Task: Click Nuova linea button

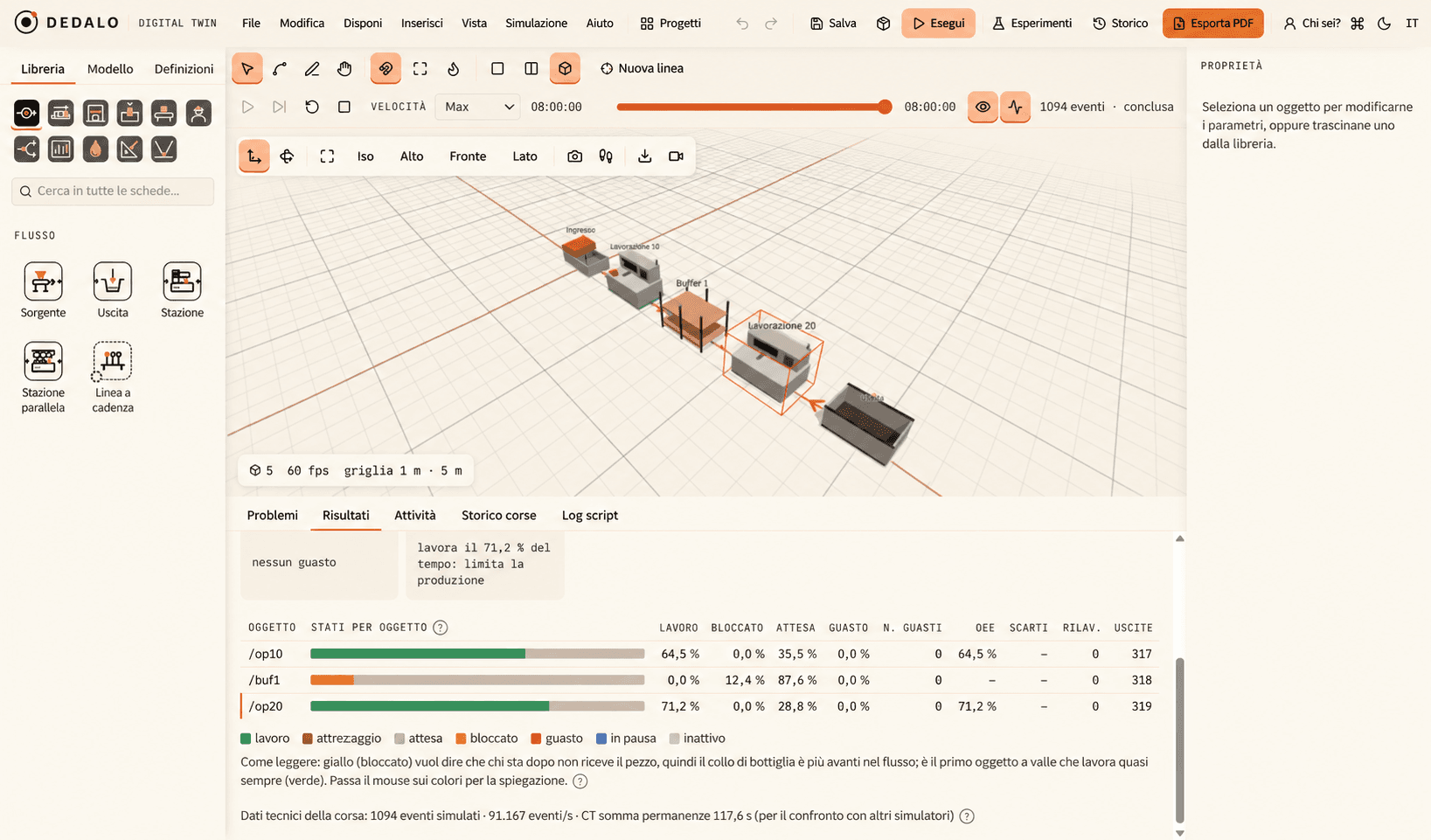Action: pos(643,68)
